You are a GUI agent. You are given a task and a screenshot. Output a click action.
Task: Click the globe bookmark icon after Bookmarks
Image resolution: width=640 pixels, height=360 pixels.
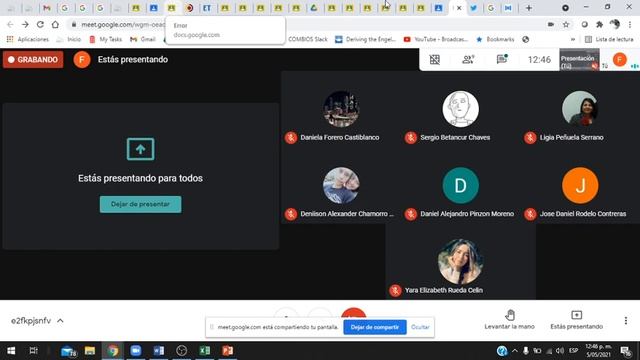pos(526,39)
